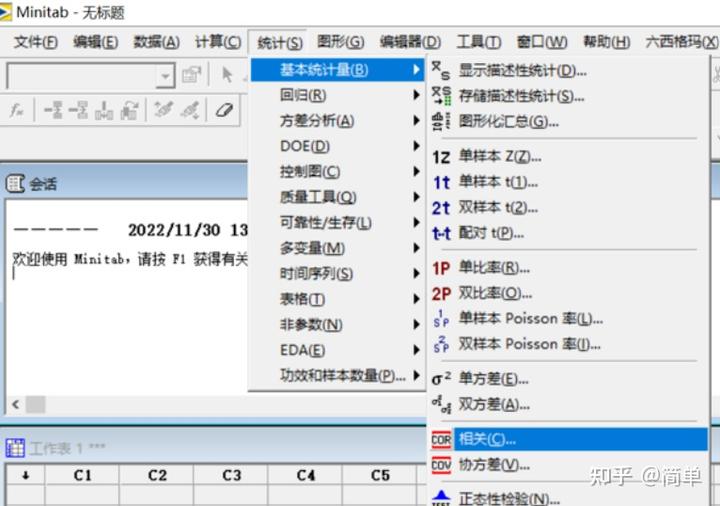This screenshot has width=720, height=506.
Task: Select column header C3
Action: click(x=231, y=475)
